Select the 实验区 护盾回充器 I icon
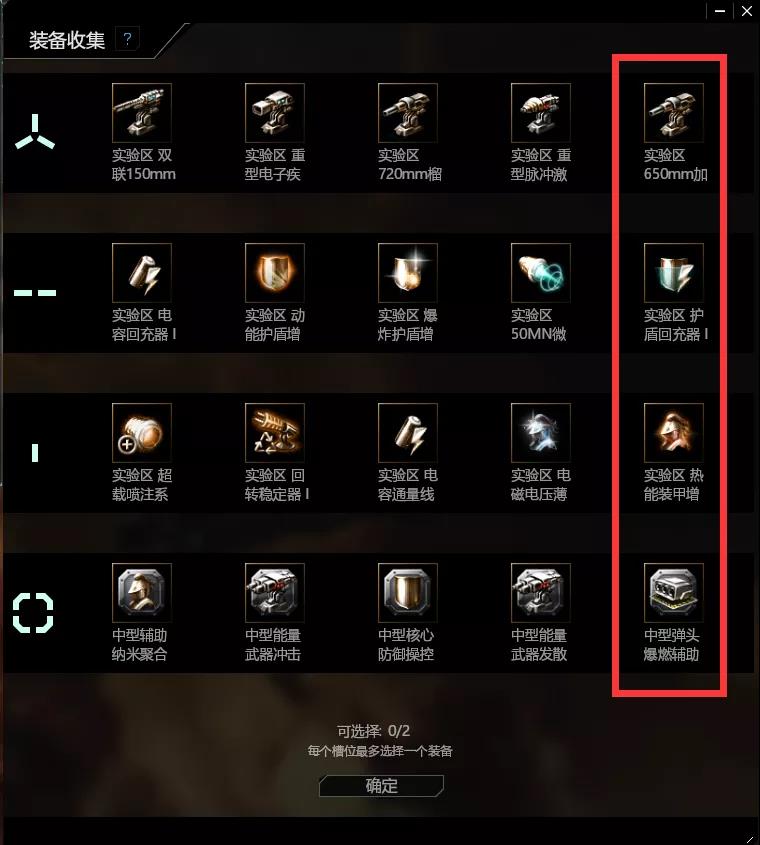 pyautogui.click(x=674, y=273)
